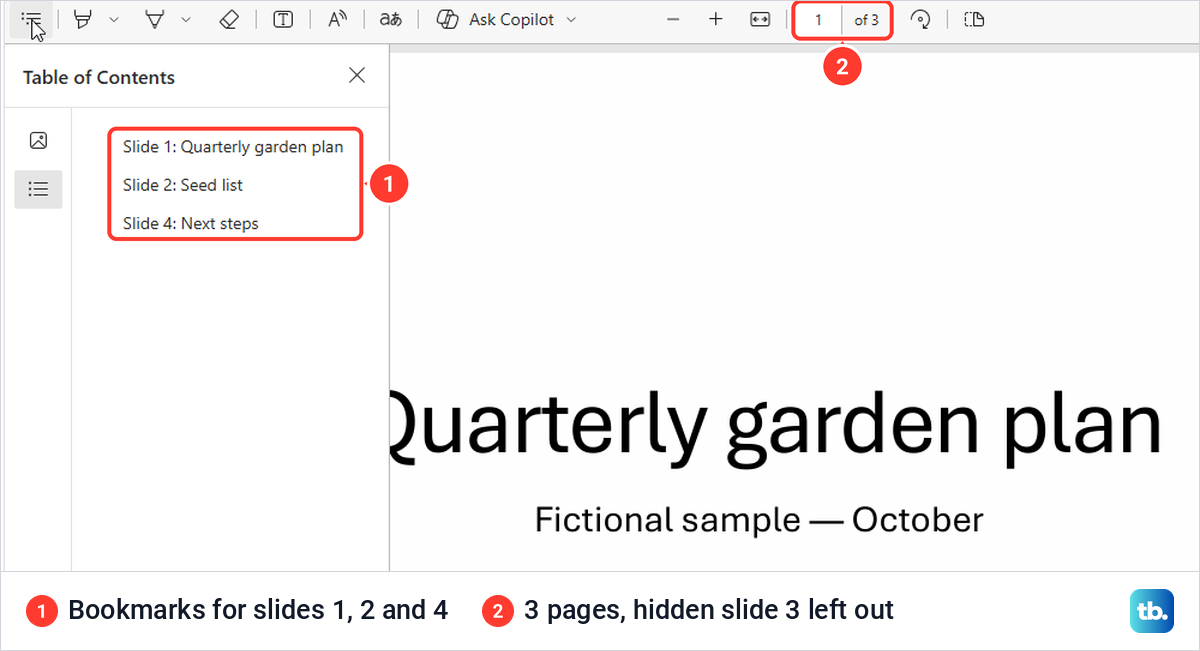Zoom in with the plus button
Viewport: 1200px width, 651px height.
pyautogui.click(x=716, y=20)
